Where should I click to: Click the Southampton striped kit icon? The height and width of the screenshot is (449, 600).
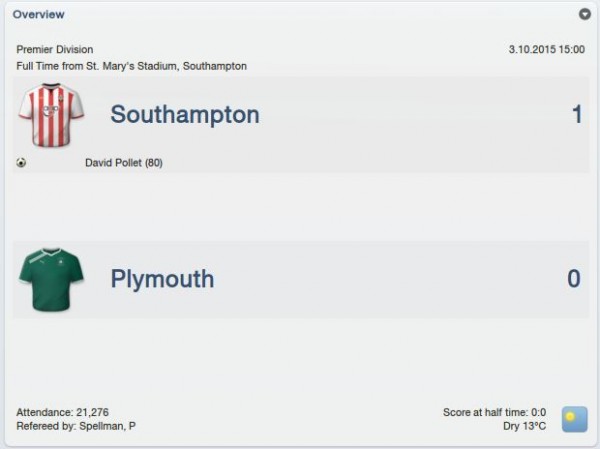[x=51, y=114]
